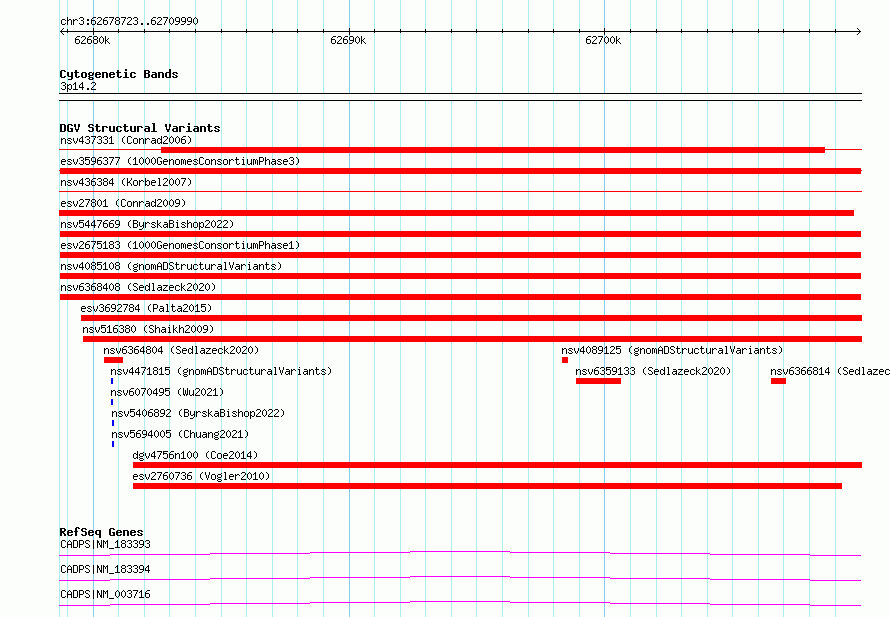Click the 62680k ruler label
Image resolution: width=890 pixels, height=617 pixels.
tap(92, 40)
